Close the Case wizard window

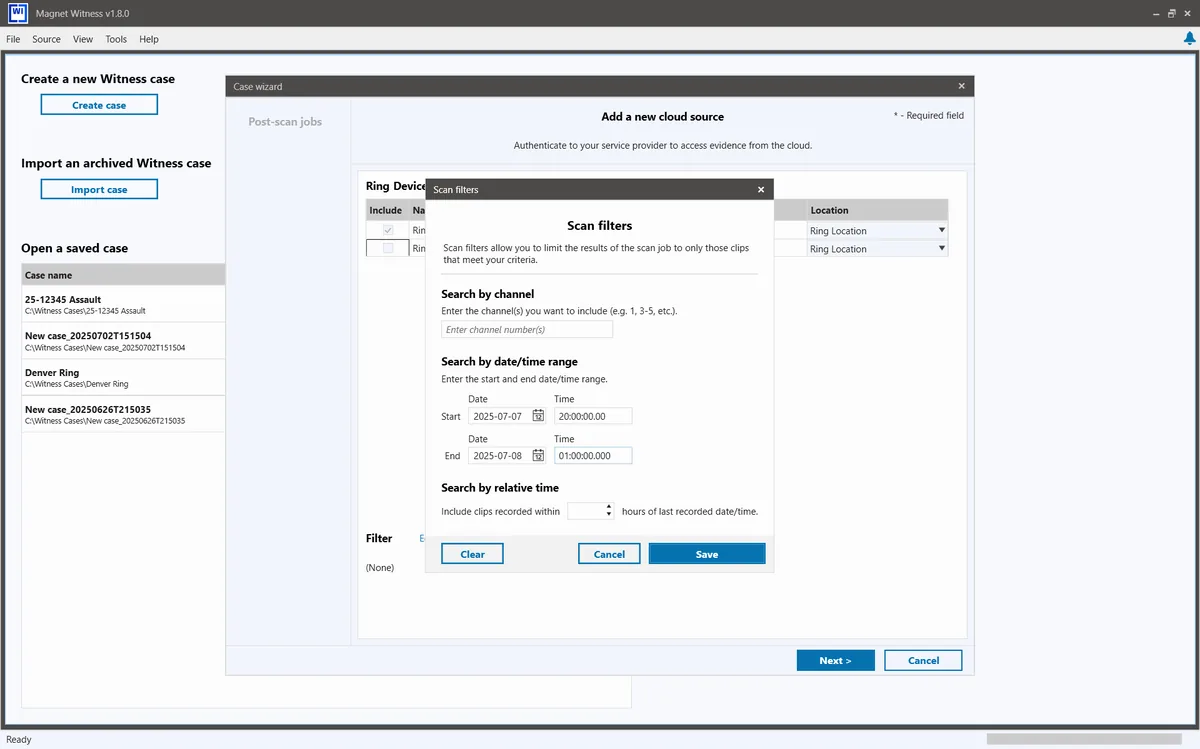962,86
